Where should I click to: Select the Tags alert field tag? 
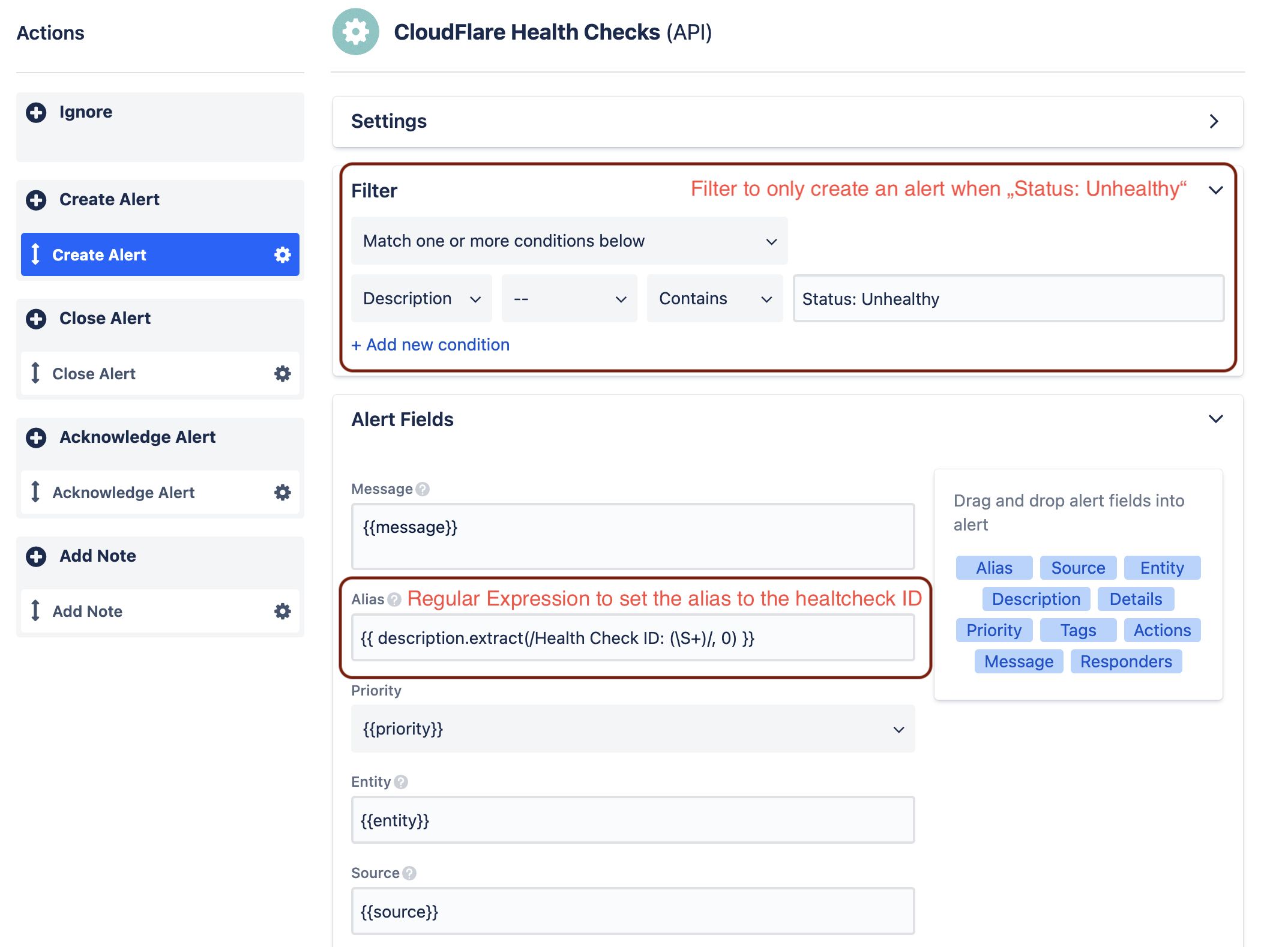click(1078, 630)
